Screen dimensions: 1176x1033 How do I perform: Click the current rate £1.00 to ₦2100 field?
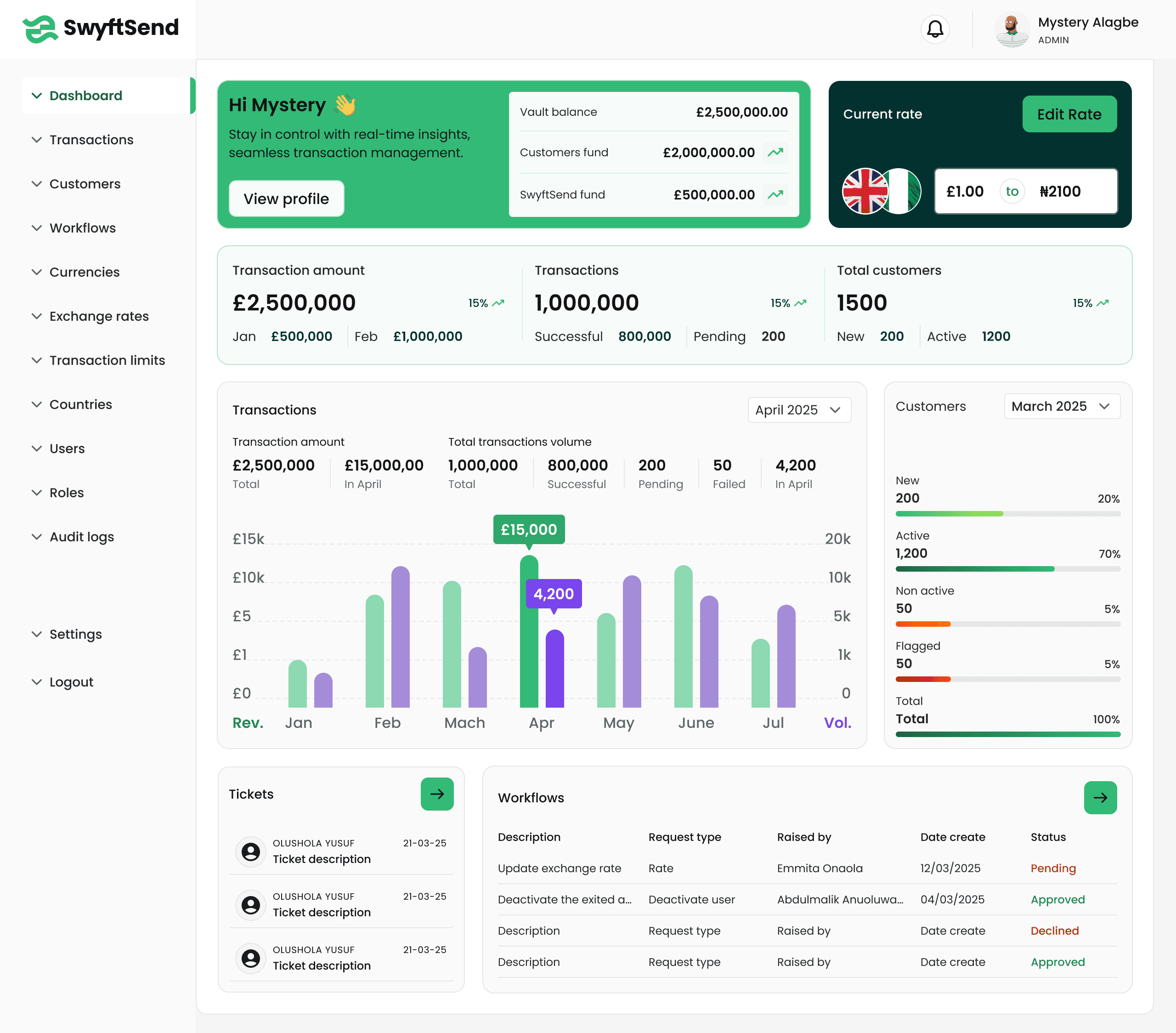point(1026,191)
